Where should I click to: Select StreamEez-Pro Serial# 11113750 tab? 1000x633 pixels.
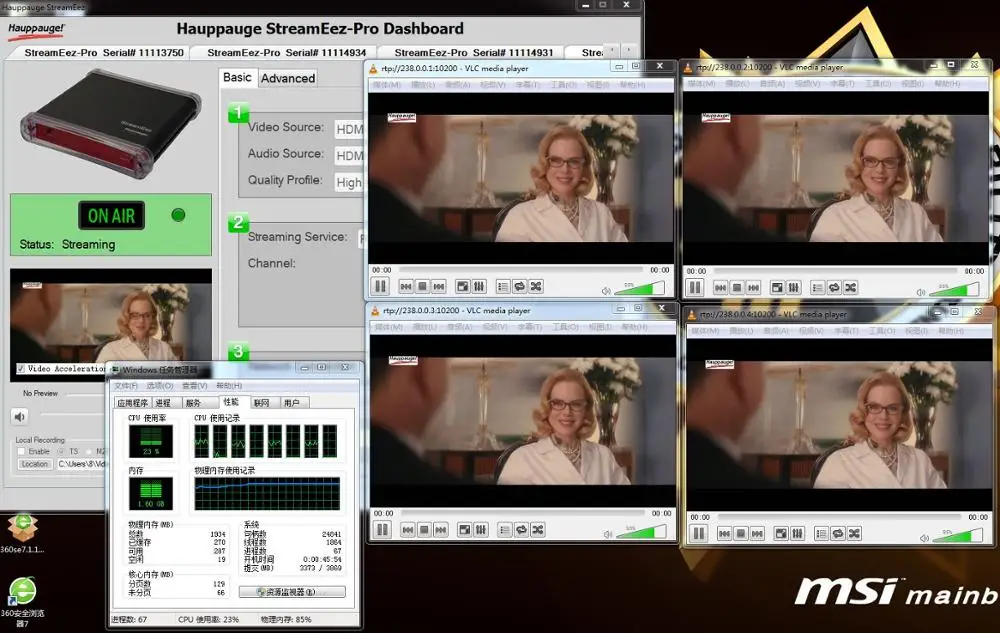[104, 53]
